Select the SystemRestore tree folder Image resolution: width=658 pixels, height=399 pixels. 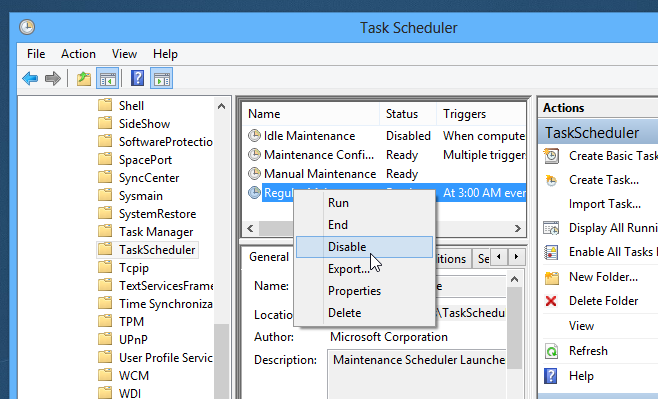pos(157,214)
